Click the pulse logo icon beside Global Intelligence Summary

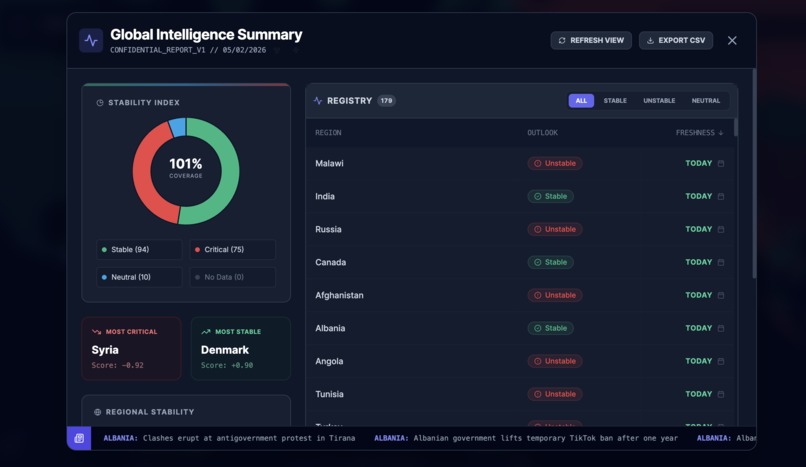(91, 41)
